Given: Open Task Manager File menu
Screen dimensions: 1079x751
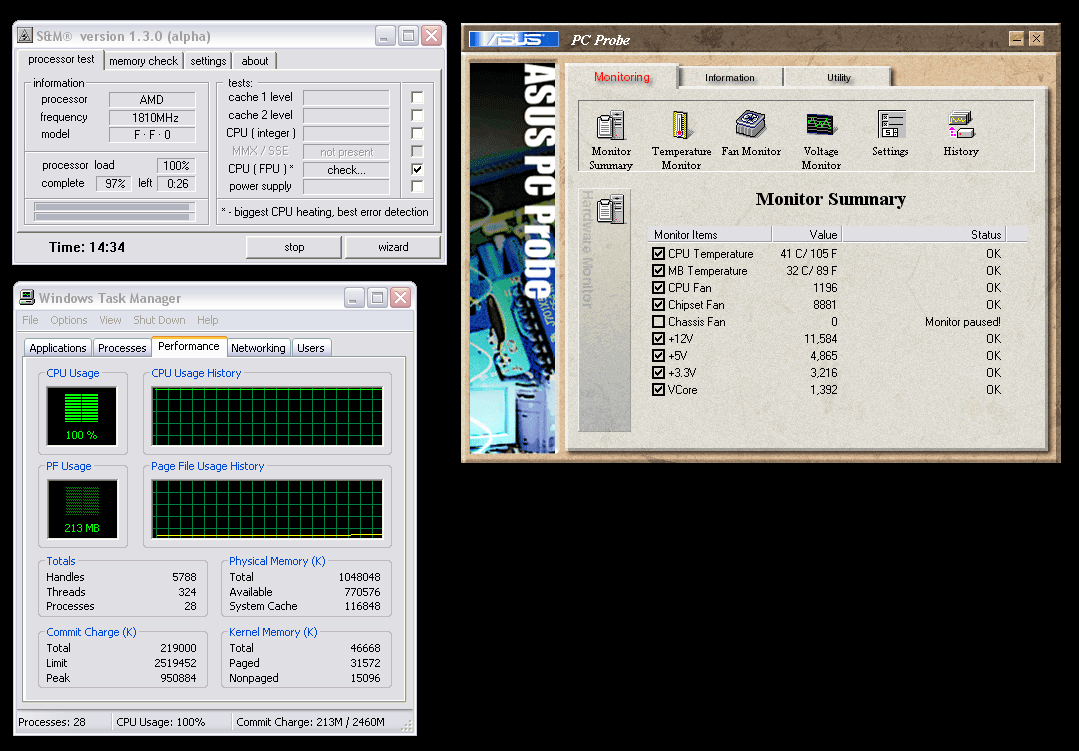Looking at the screenshot, I should pyautogui.click(x=30, y=320).
